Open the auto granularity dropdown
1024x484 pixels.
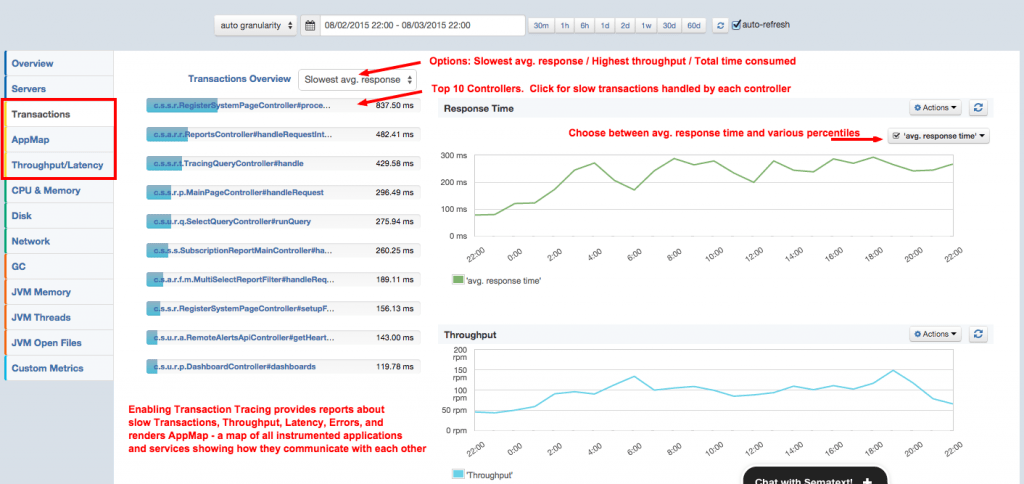pos(256,24)
